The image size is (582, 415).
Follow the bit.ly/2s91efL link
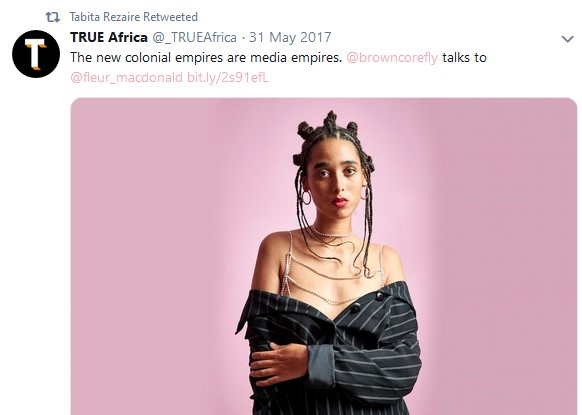pos(228,78)
